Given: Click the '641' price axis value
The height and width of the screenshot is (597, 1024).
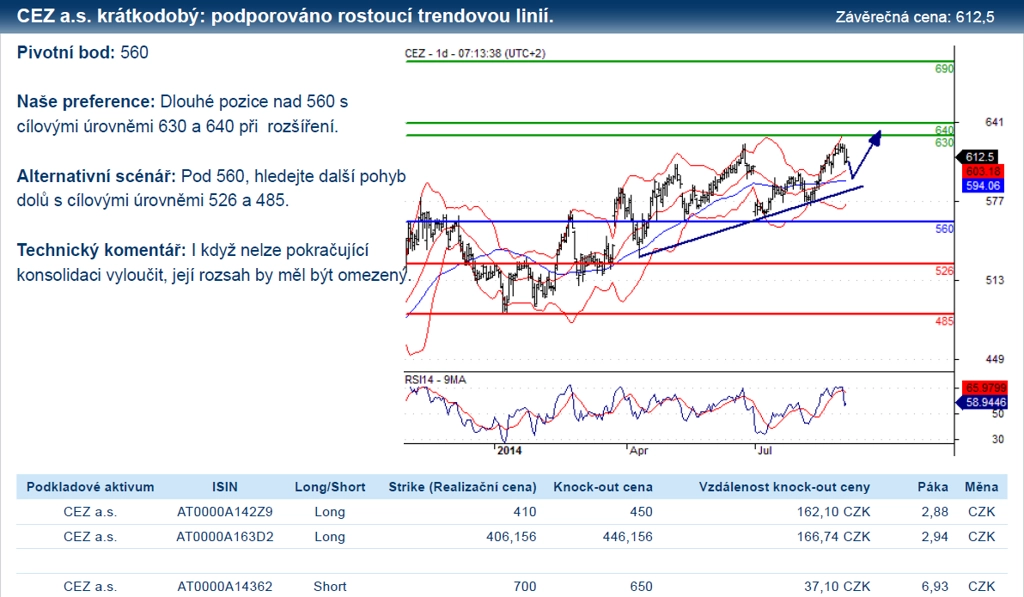Looking at the screenshot, I should (995, 122).
